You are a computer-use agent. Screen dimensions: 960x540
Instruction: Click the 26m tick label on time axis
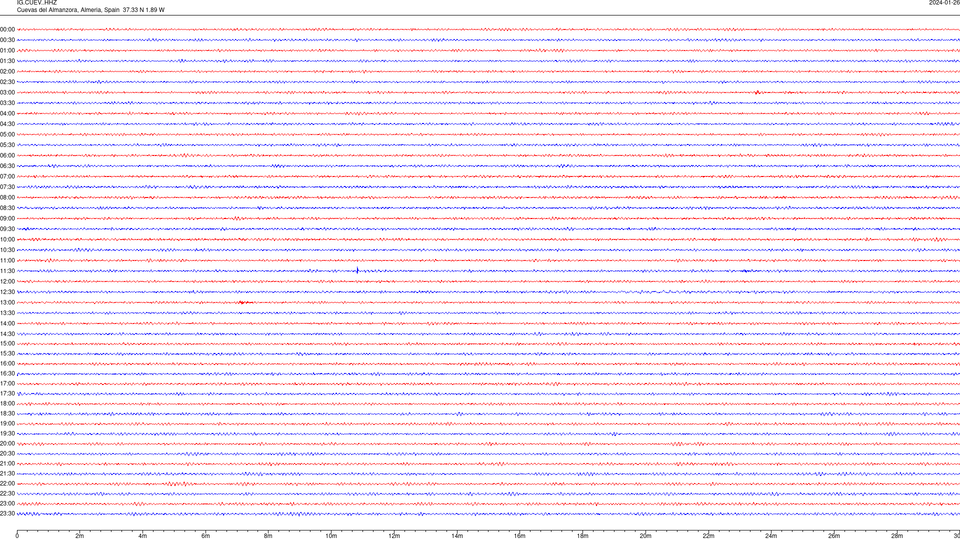(834, 536)
